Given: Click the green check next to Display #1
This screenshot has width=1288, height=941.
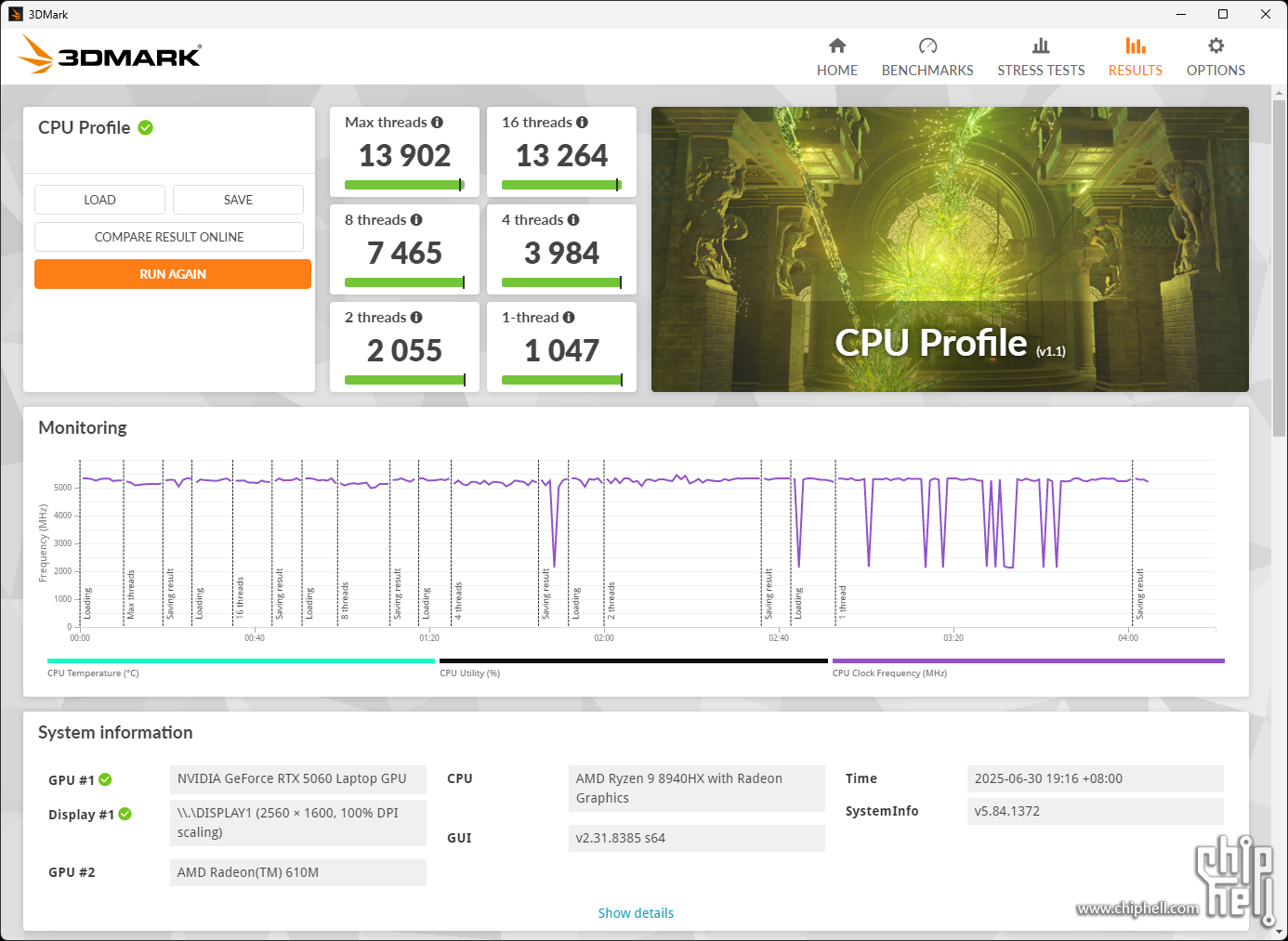Looking at the screenshot, I should 125,814.
